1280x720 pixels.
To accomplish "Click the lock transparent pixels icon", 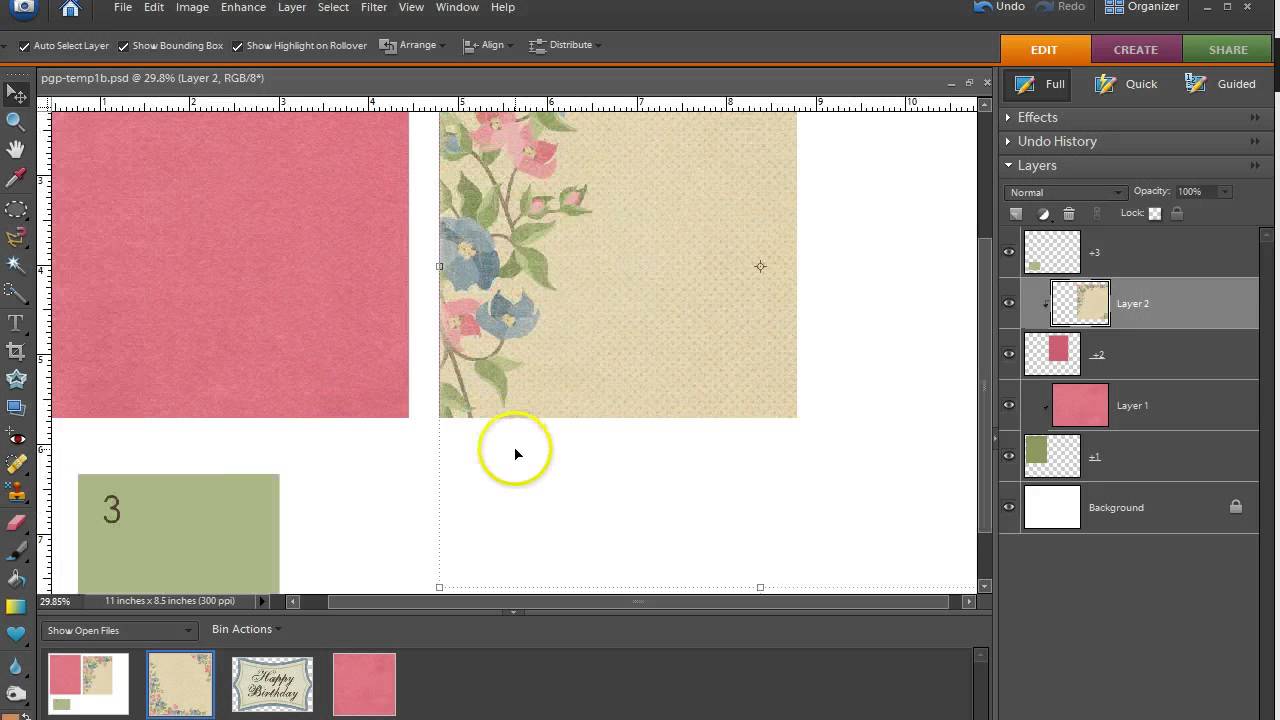I will [x=1155, y=213].
